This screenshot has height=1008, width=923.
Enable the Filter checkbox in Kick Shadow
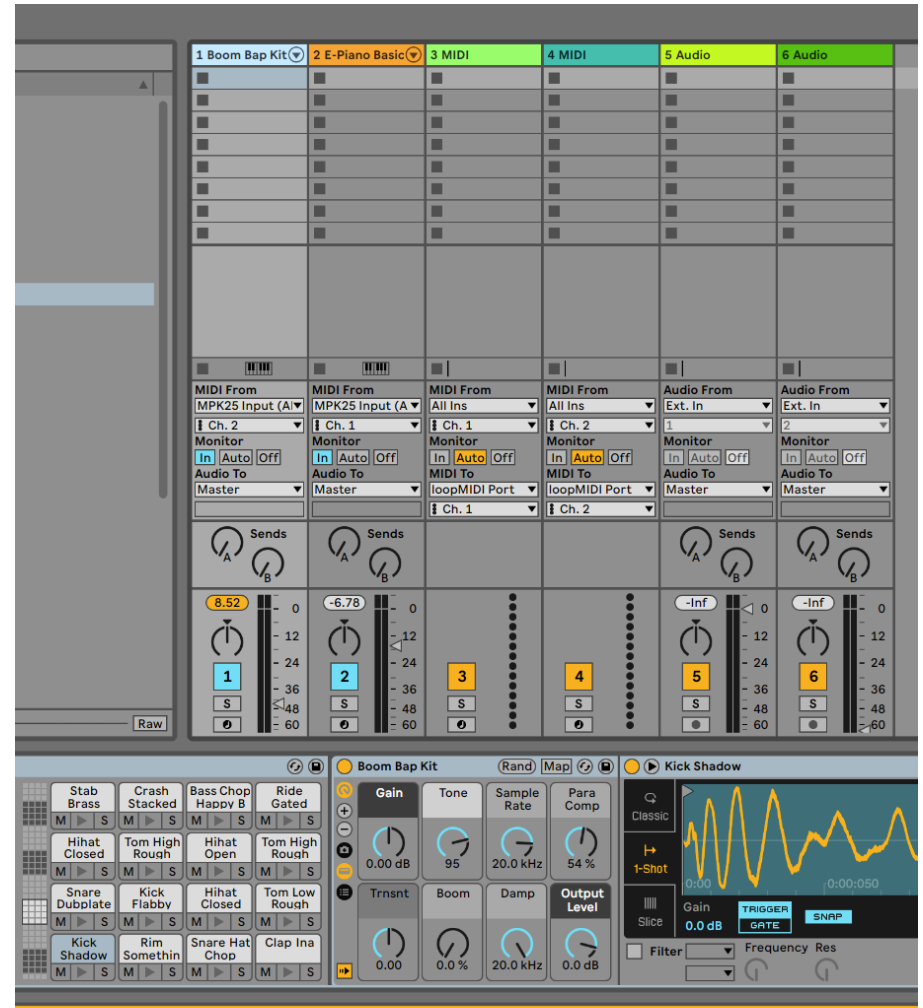(x=634, y=951)
